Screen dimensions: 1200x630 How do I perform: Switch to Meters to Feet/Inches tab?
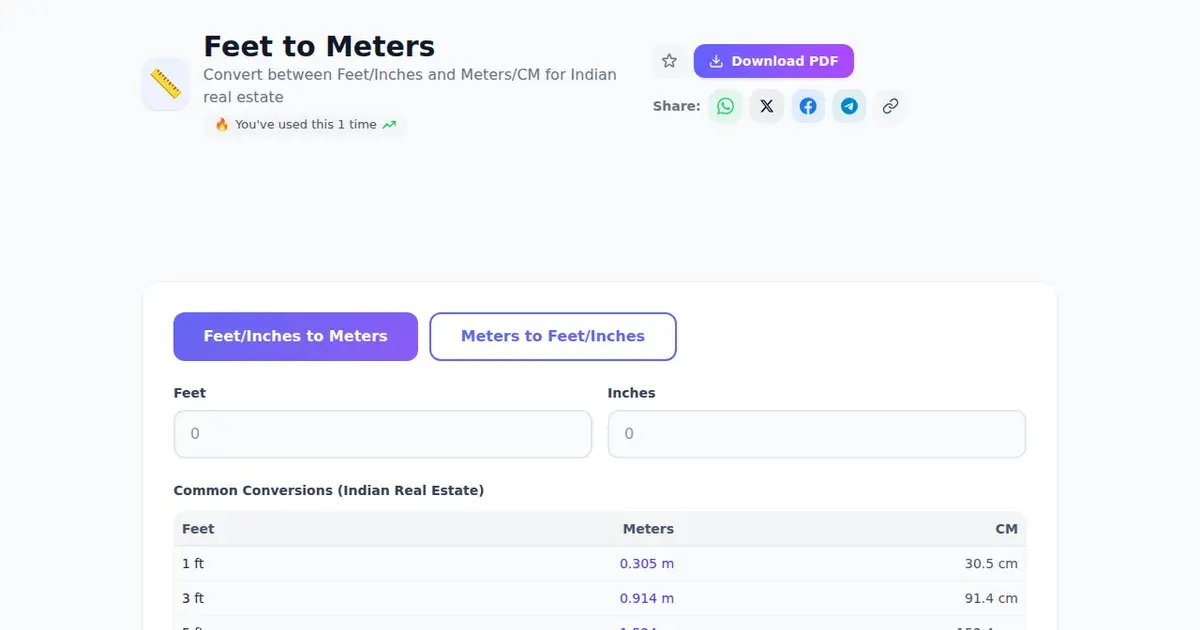point(553,336)
